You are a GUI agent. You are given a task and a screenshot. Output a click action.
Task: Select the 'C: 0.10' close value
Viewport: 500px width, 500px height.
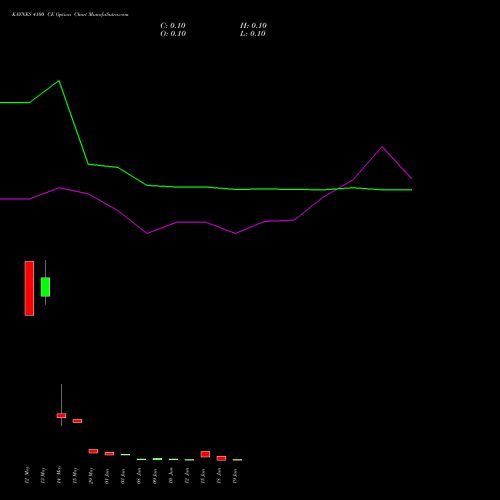(173, 26)
